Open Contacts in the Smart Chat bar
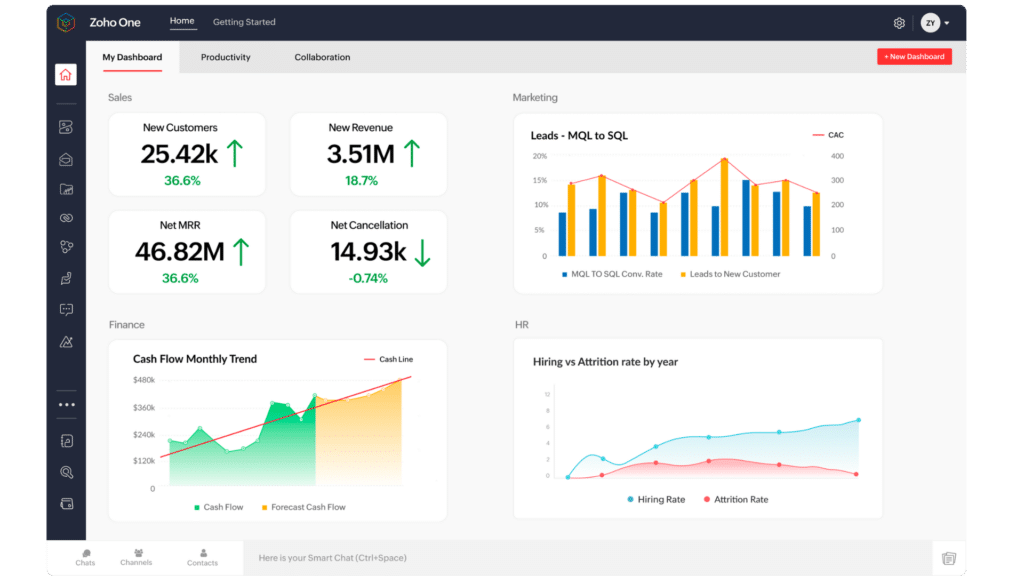The height and width of the screenshot is (576, 1024). click(202, 558)
